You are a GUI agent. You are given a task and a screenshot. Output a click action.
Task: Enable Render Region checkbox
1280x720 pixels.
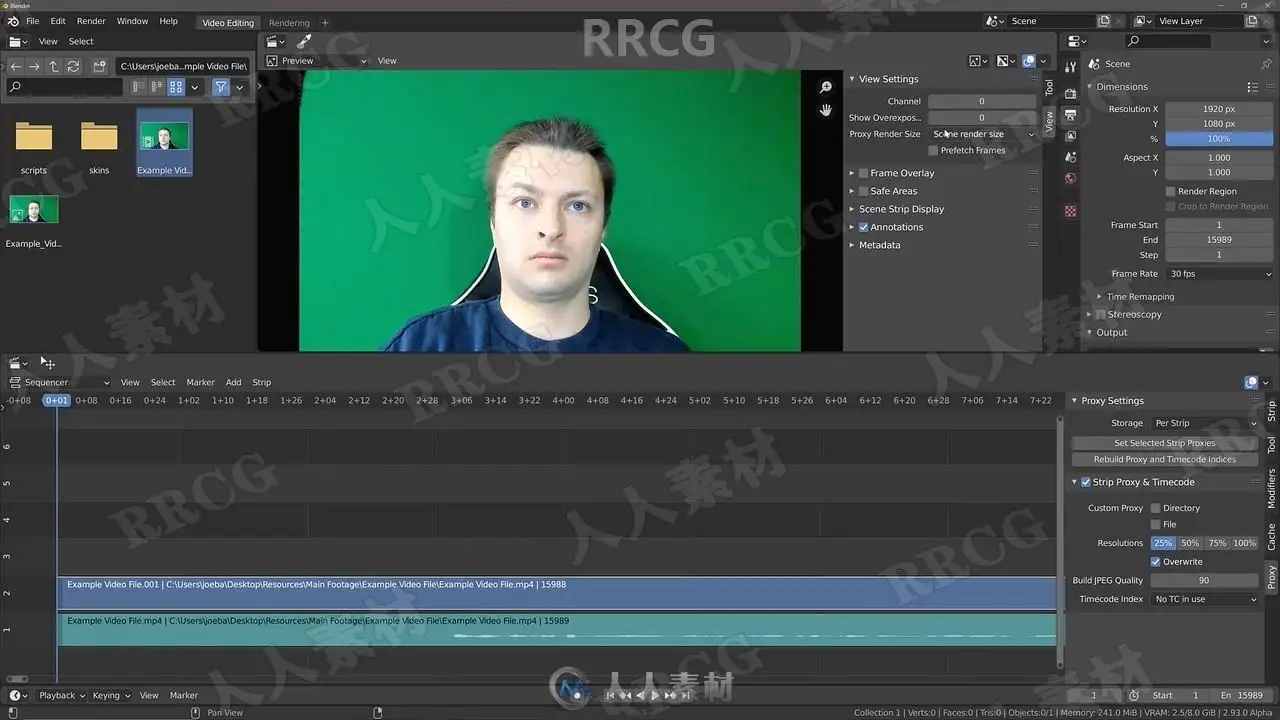(1170, 191)
